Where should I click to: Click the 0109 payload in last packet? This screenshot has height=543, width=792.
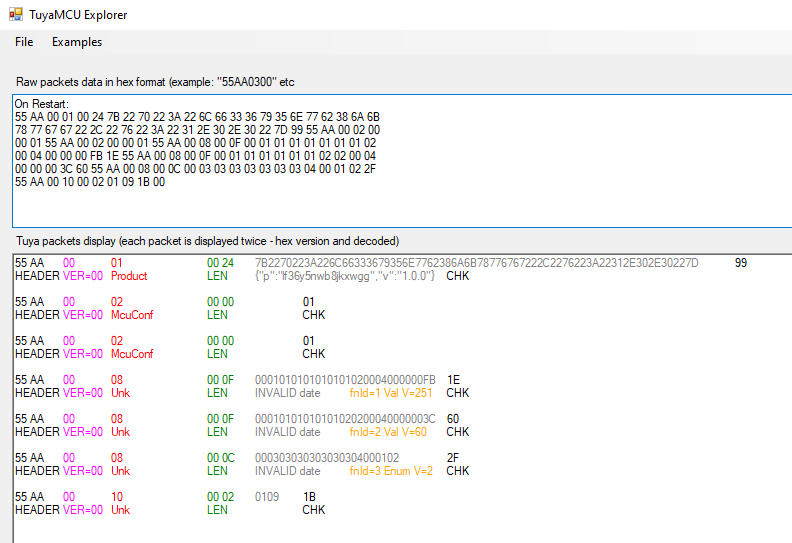coord(267,497)
